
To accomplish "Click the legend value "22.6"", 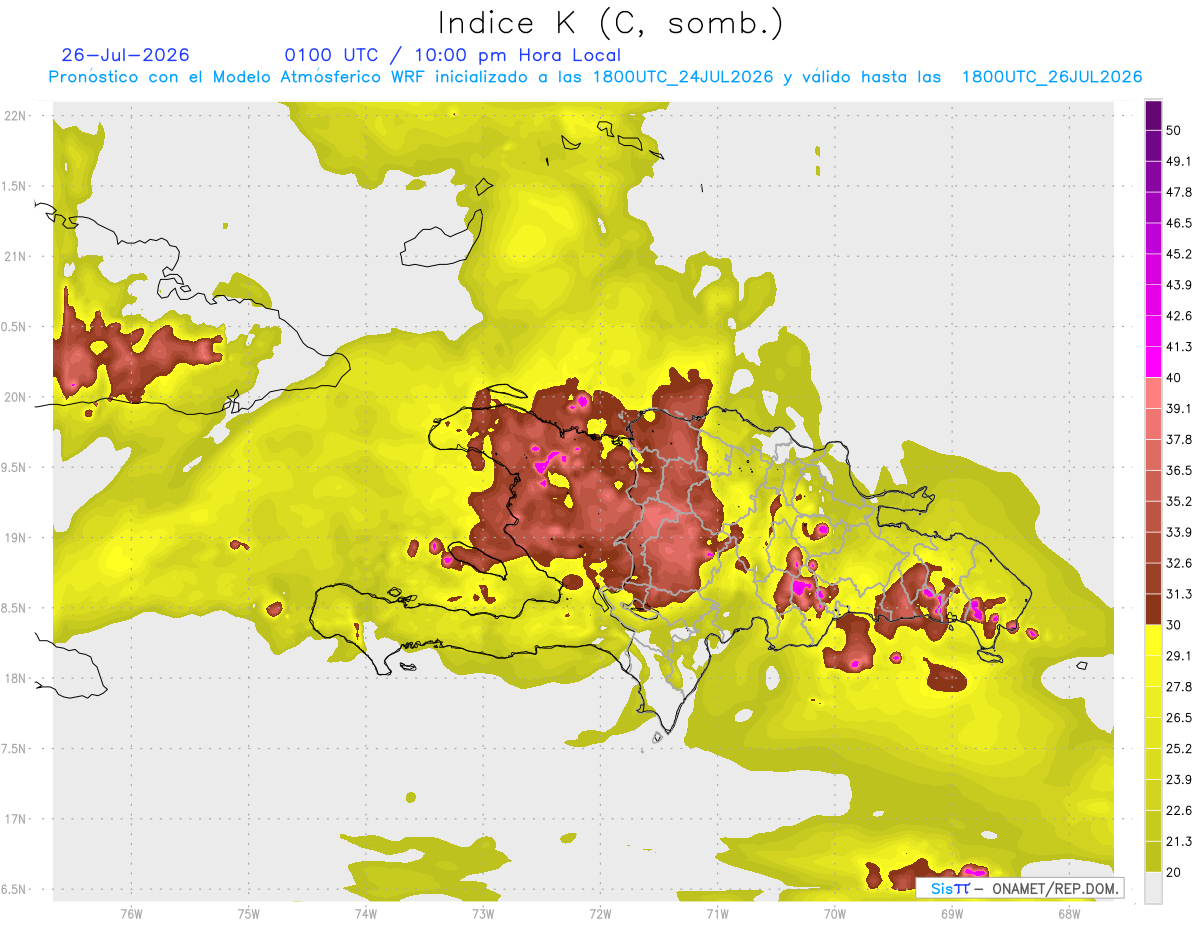I will [1179, 811].
